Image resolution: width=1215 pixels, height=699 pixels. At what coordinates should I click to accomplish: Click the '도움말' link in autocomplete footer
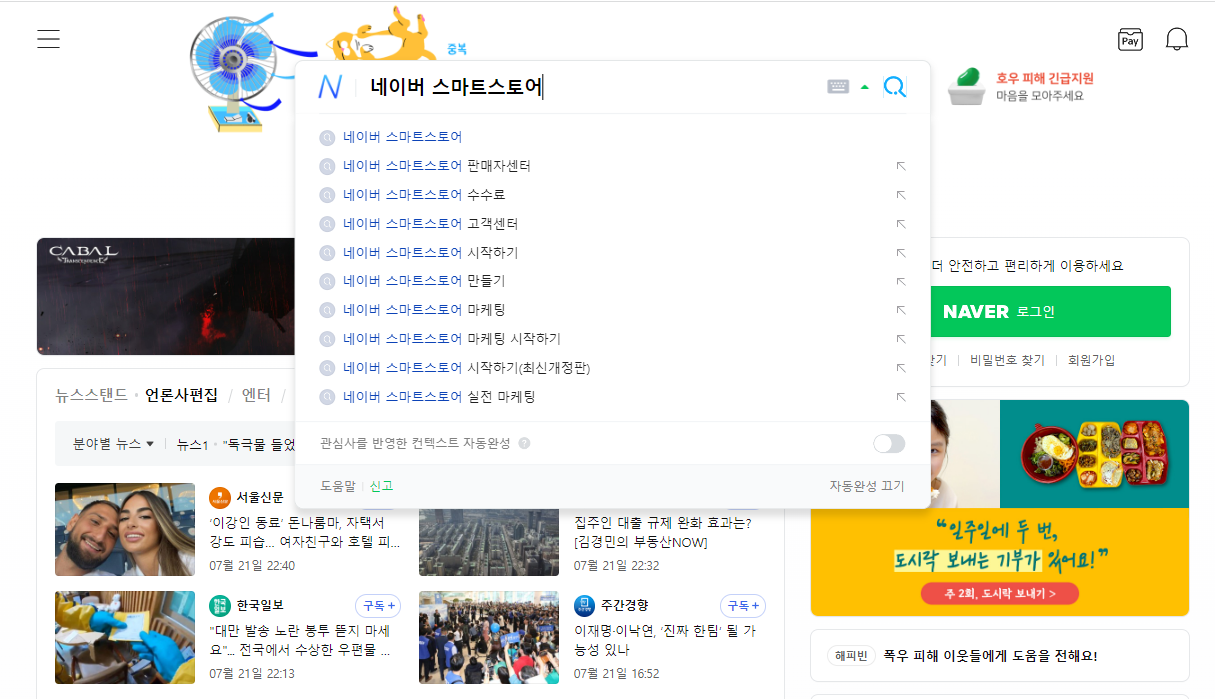pyautogui.click(x=338, y=486)
